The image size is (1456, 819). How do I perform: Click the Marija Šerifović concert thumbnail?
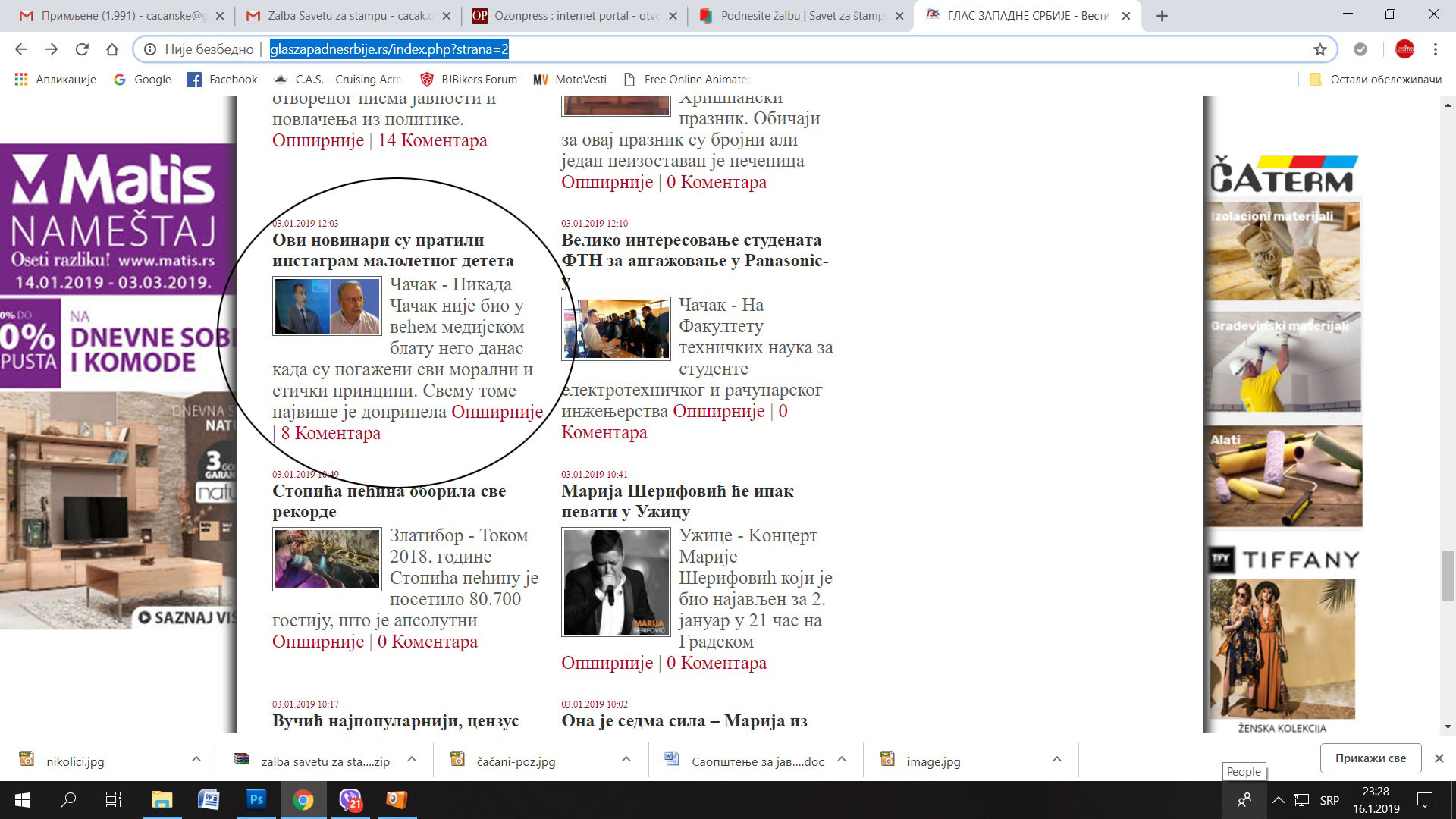pyautogui.click(x=616, y=582)
